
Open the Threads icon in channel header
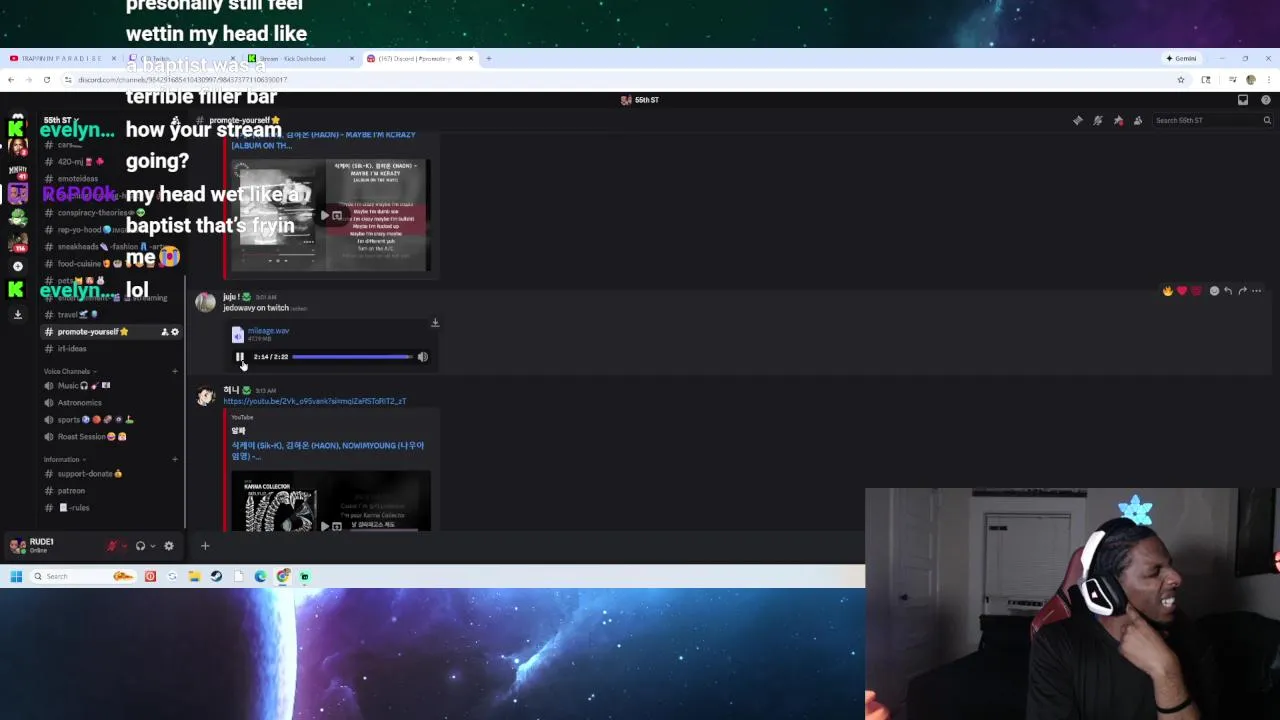click(x=1077, y=120)
